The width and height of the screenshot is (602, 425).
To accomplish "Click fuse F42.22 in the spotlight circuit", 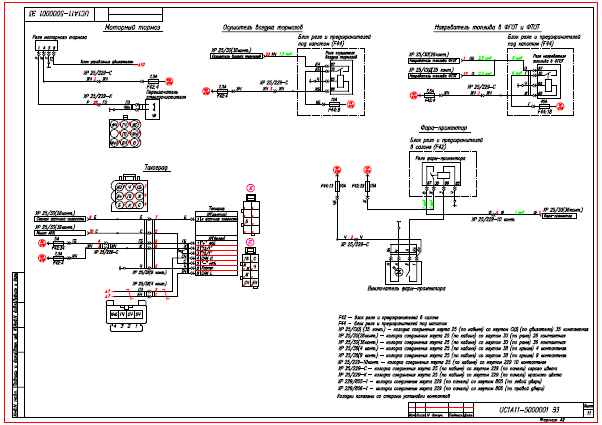I will point(367,187).
